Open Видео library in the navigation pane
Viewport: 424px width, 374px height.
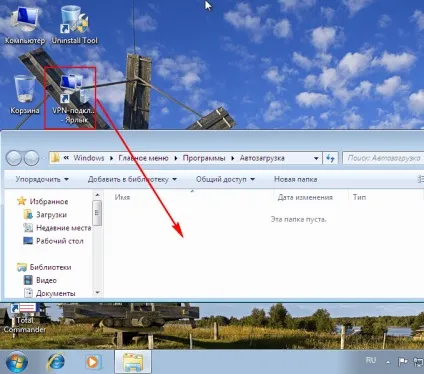tap(40, 280)
